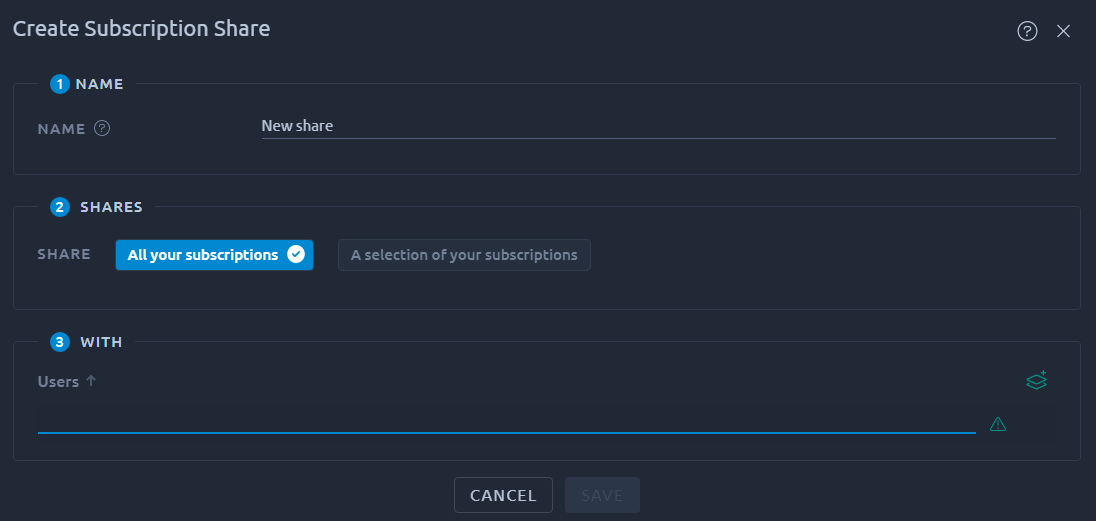Sort users with the up arrow
Viewport: 1096px width, 521px height.
[90, 382]
